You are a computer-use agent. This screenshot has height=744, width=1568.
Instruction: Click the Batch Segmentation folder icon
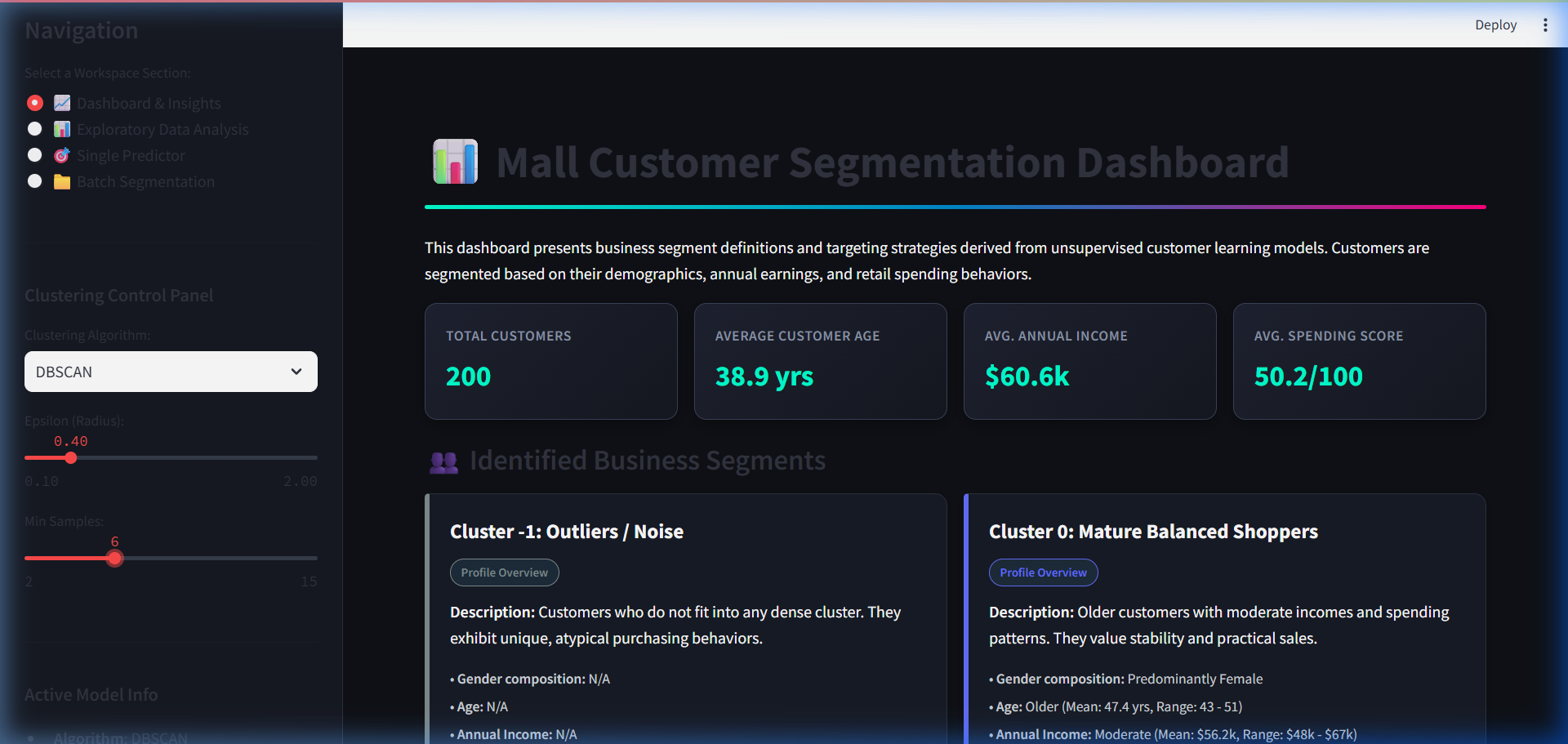pyautogui.click(x=62, y=181)
